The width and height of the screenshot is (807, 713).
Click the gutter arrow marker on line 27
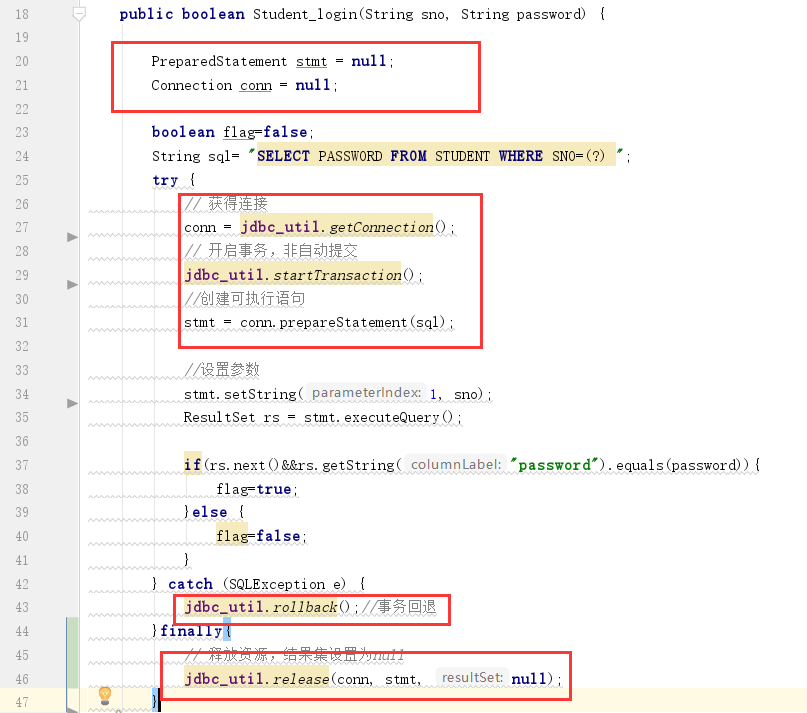click(x=73, y=237)
